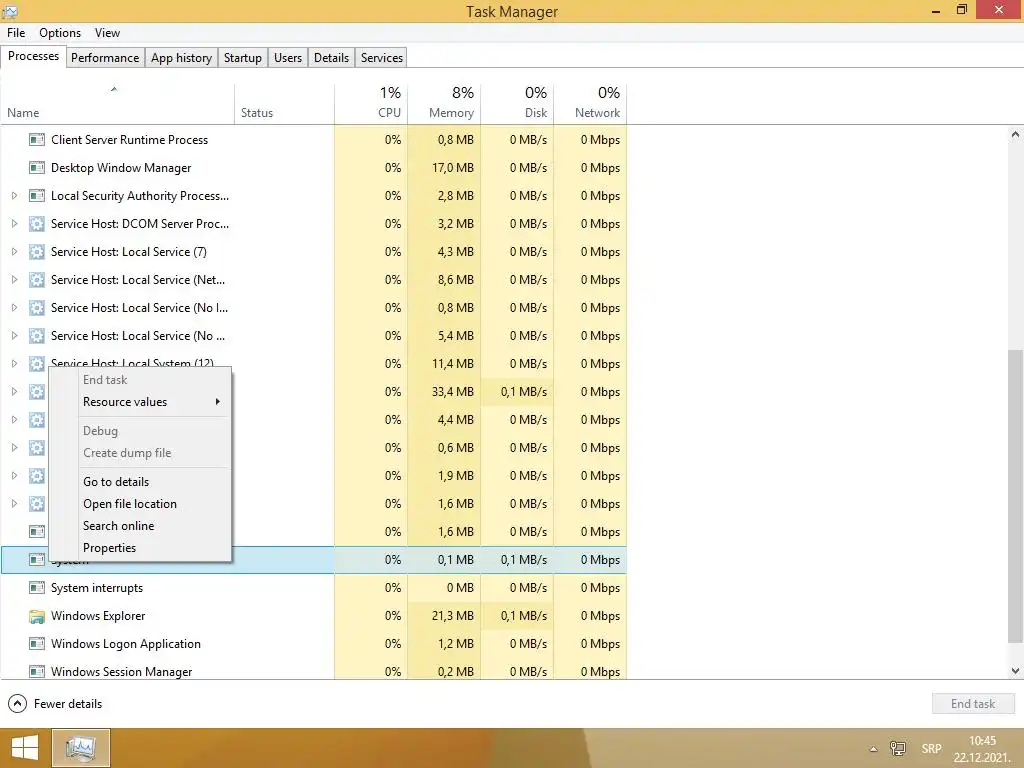This screenshot has height=768, width=1024.
Task: Show hidden tray icons arrow
Action: pyautogui.click(x=873, y=749)
